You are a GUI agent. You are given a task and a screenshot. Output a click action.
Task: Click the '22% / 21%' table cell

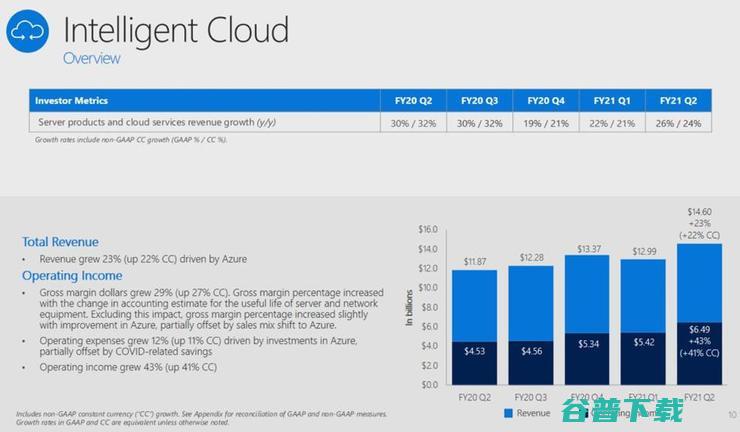point(612,123)
